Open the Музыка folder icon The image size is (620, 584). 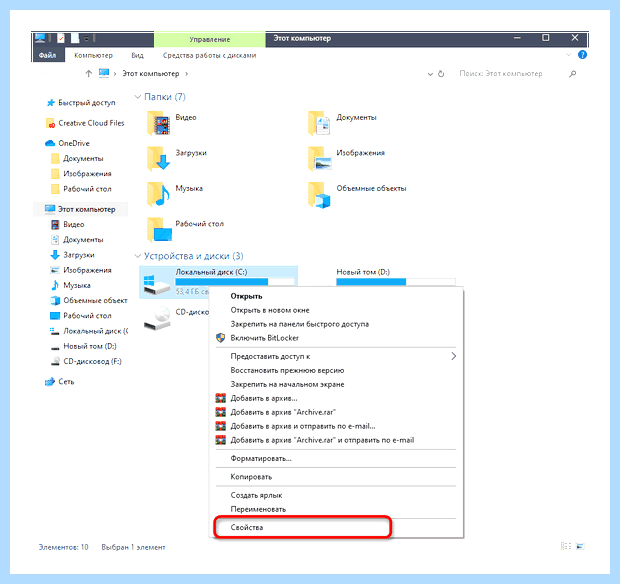tap(159, 195)
